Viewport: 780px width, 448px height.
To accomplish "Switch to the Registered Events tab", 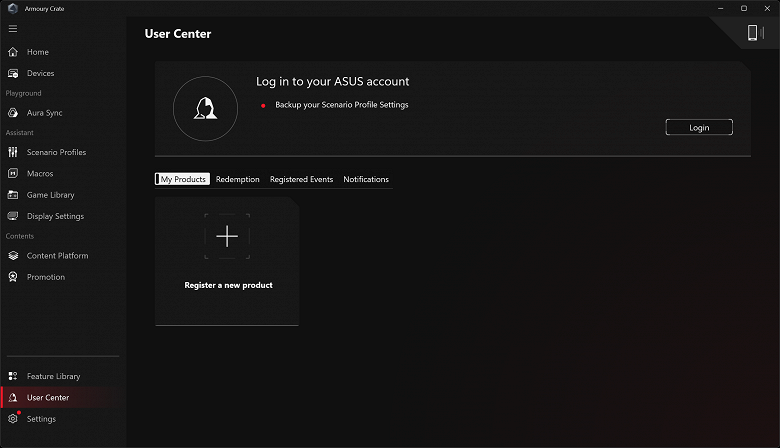I will point(301,180).
